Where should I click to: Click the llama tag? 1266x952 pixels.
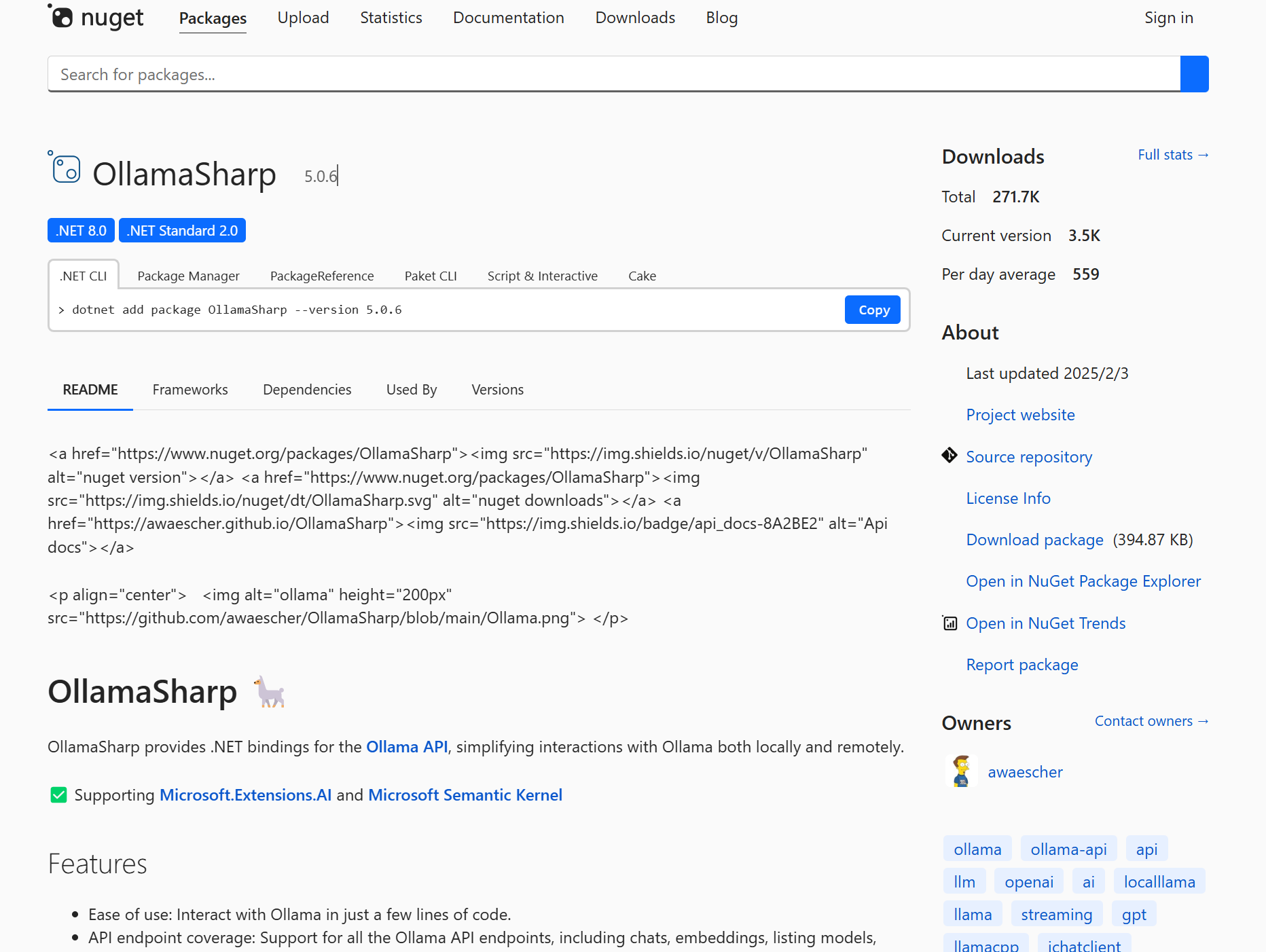[x=973, y=914]
